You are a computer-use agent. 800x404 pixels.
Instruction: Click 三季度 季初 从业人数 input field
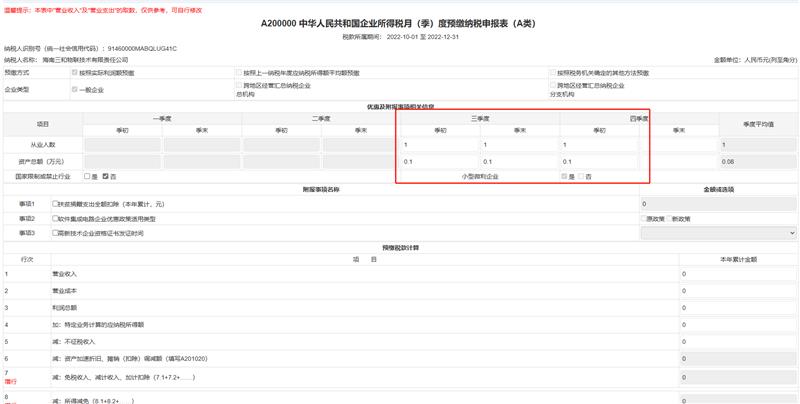coord(437,146)
